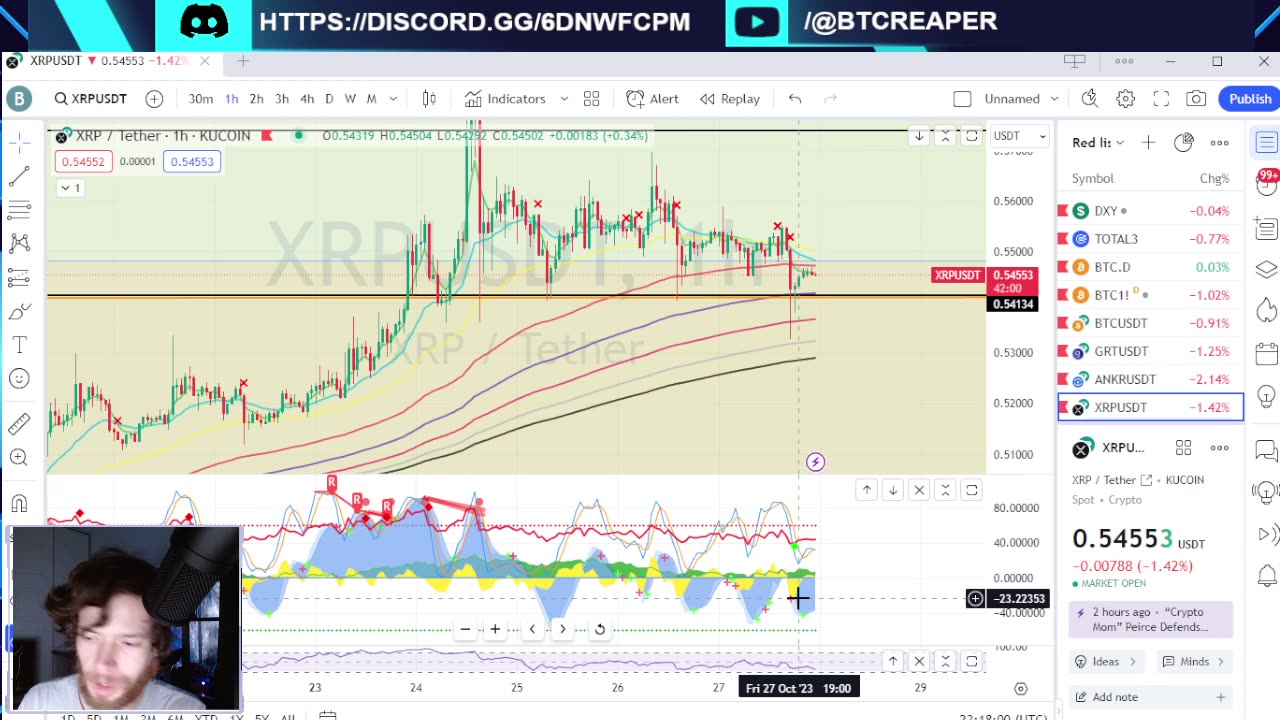Toggle the layout select checkbox square
This screenshot has width=1280, height=720.
point(962,98)
